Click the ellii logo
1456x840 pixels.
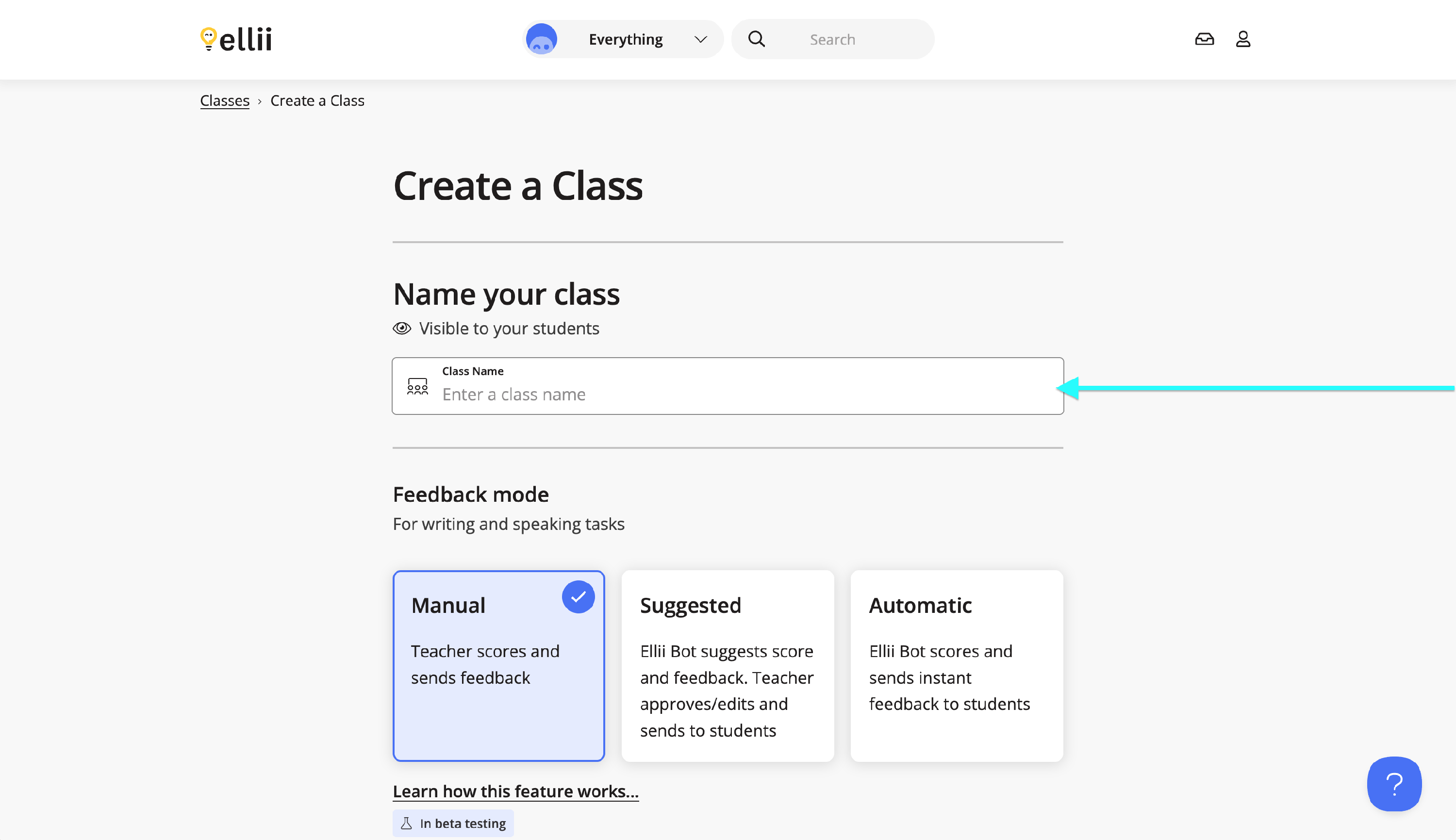click(236, 39)
